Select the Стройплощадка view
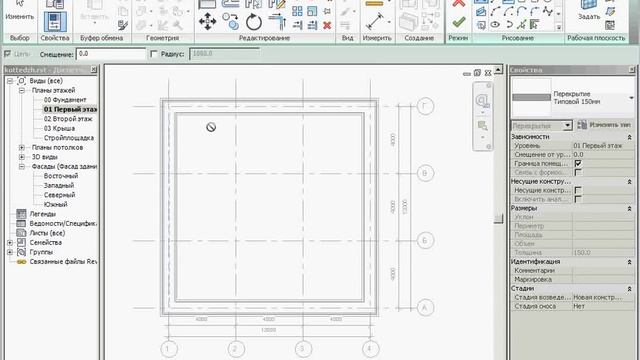The width and height of the screenshot is (640, 360). (69, 138)
